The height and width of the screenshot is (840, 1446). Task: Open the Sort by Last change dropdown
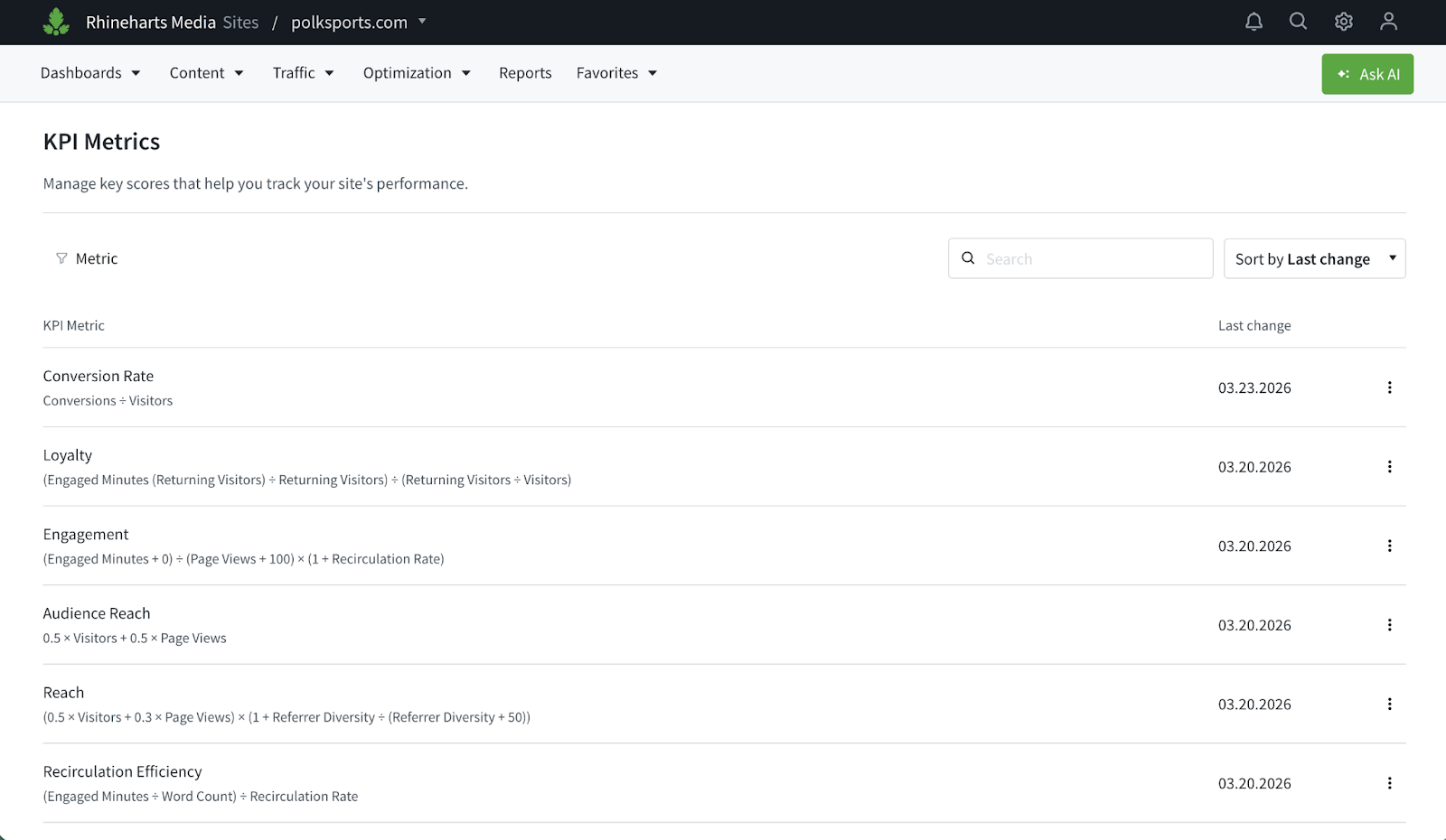(x=1313, y=259)
